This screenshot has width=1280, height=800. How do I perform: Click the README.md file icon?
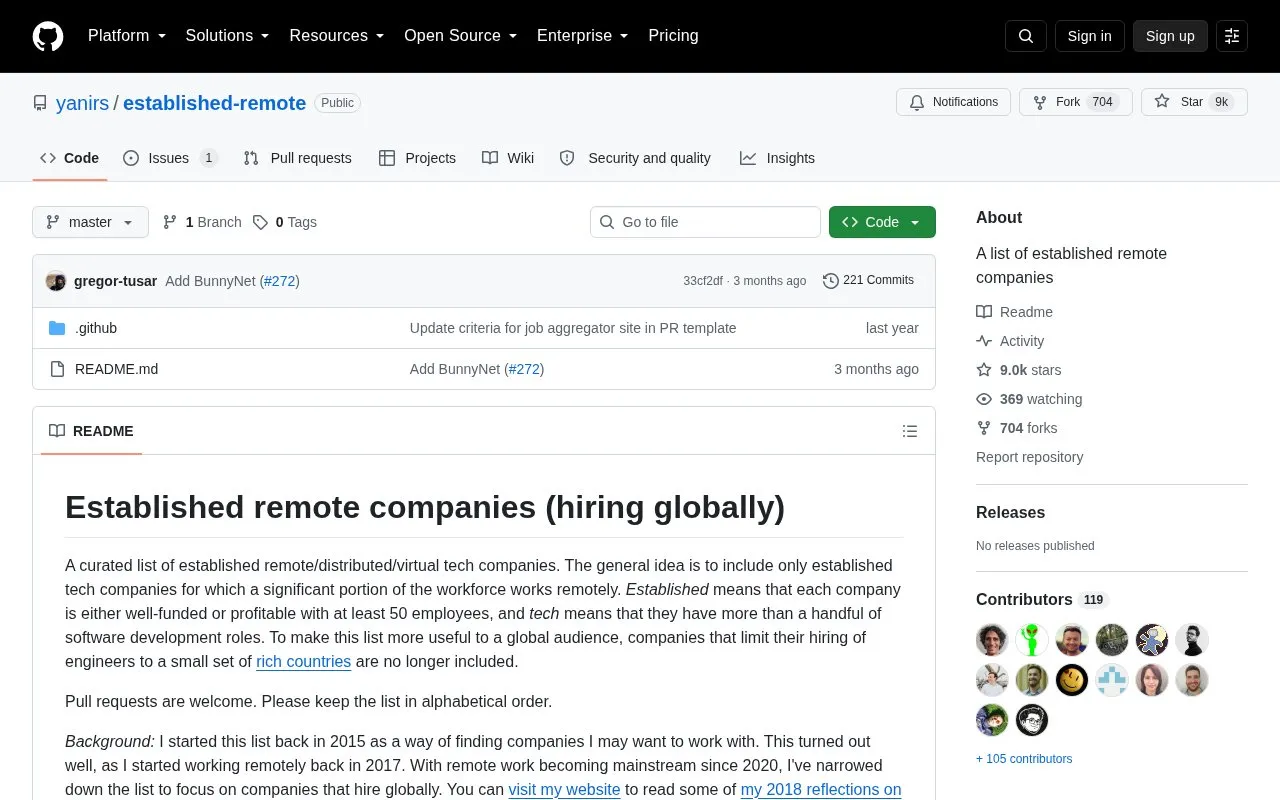click(x=57, y=369)
